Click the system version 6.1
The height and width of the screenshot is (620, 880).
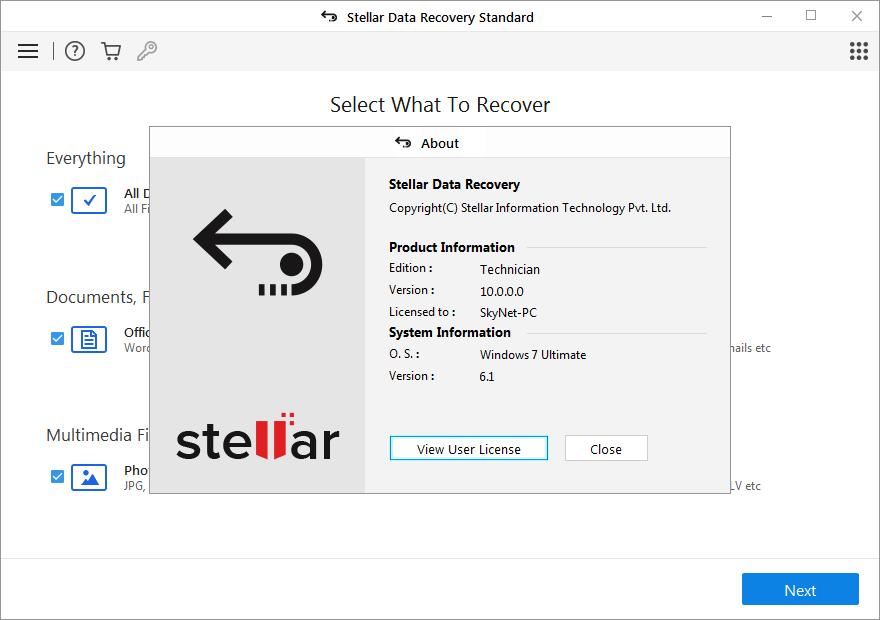(x=487, y=377)
